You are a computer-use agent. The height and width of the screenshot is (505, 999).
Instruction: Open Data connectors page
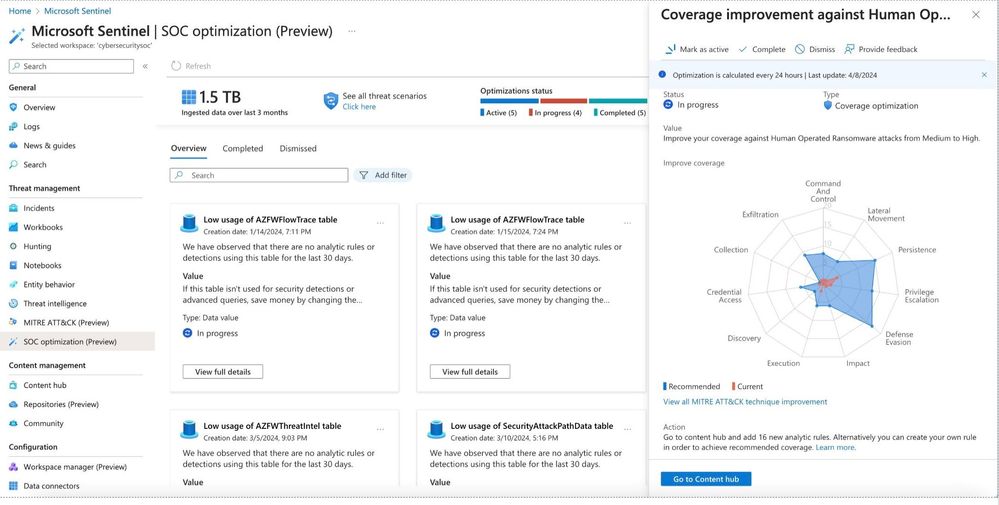(x=51, y=486)
